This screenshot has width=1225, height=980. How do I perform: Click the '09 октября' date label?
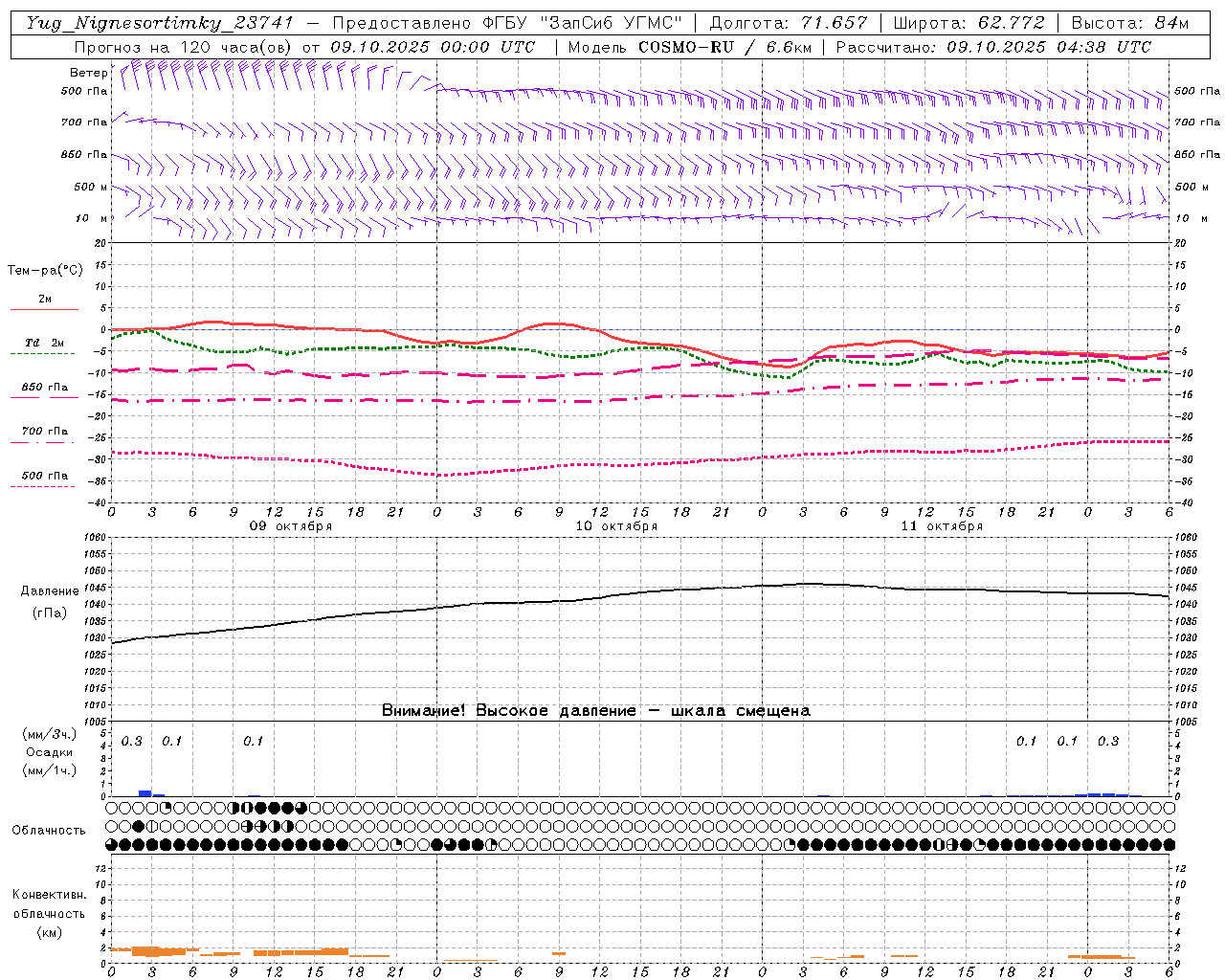click(x=291, y=526)
